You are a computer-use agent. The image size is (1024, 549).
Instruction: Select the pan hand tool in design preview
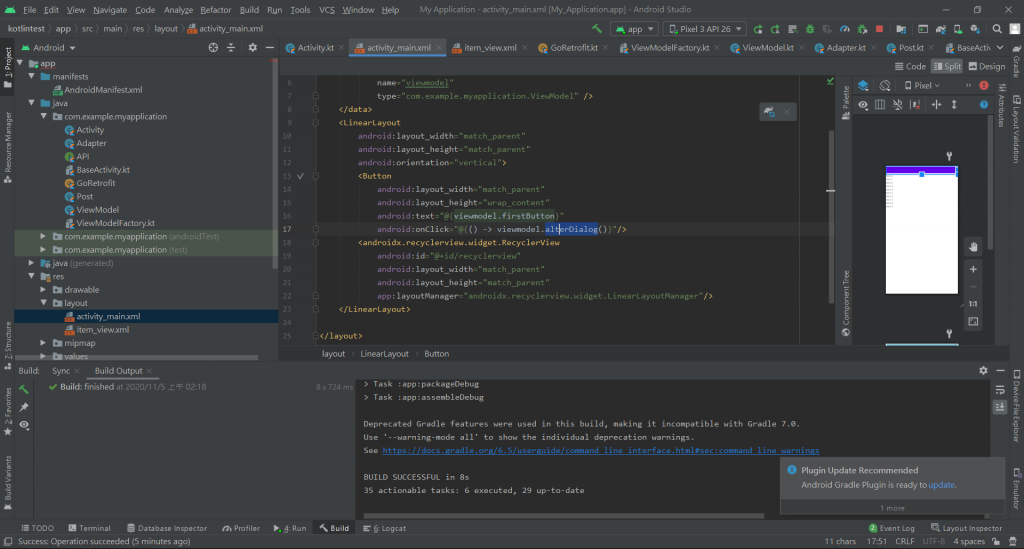[x=973, y=246]
